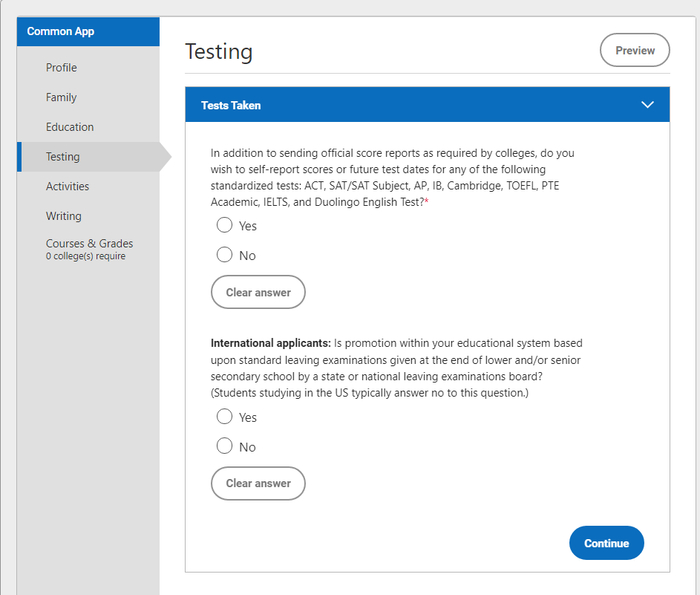Select the Testing sidebar item
Image resolution: width=700 pixels, height=595 pixels.
pyautogui.click(x=63, y=157)
